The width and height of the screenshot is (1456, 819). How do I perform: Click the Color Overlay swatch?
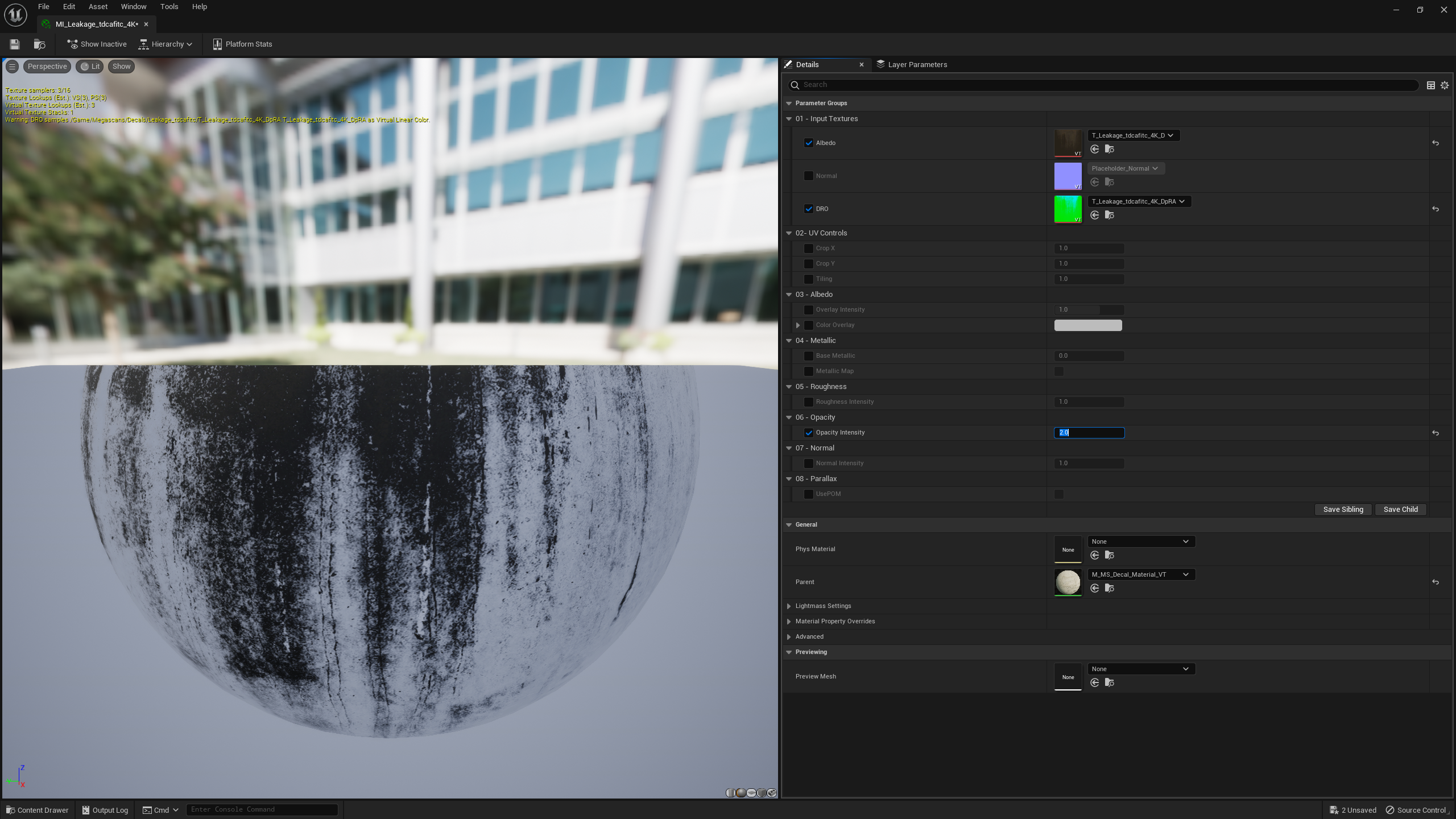(x=1087, y=325)
